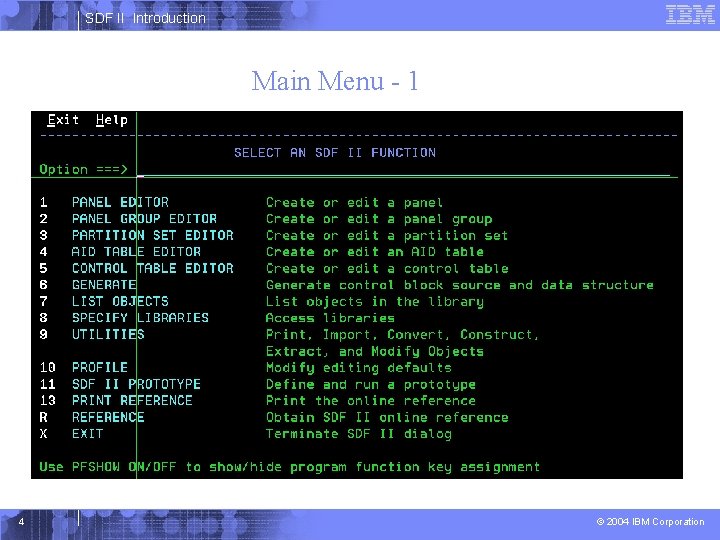Click description 'Create or edit a panel group'
720x540 pixels.
click(379, 219)
